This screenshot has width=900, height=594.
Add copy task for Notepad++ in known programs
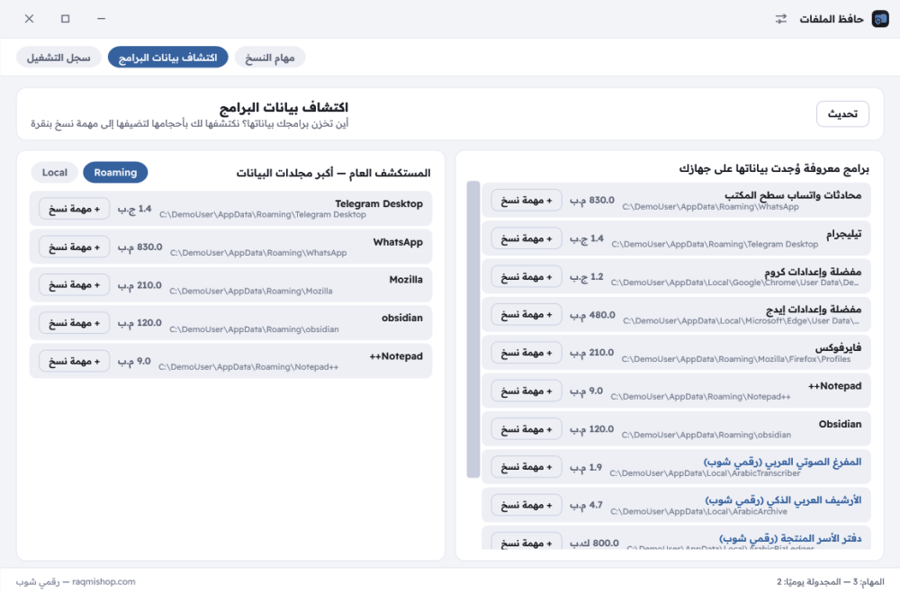526,391
